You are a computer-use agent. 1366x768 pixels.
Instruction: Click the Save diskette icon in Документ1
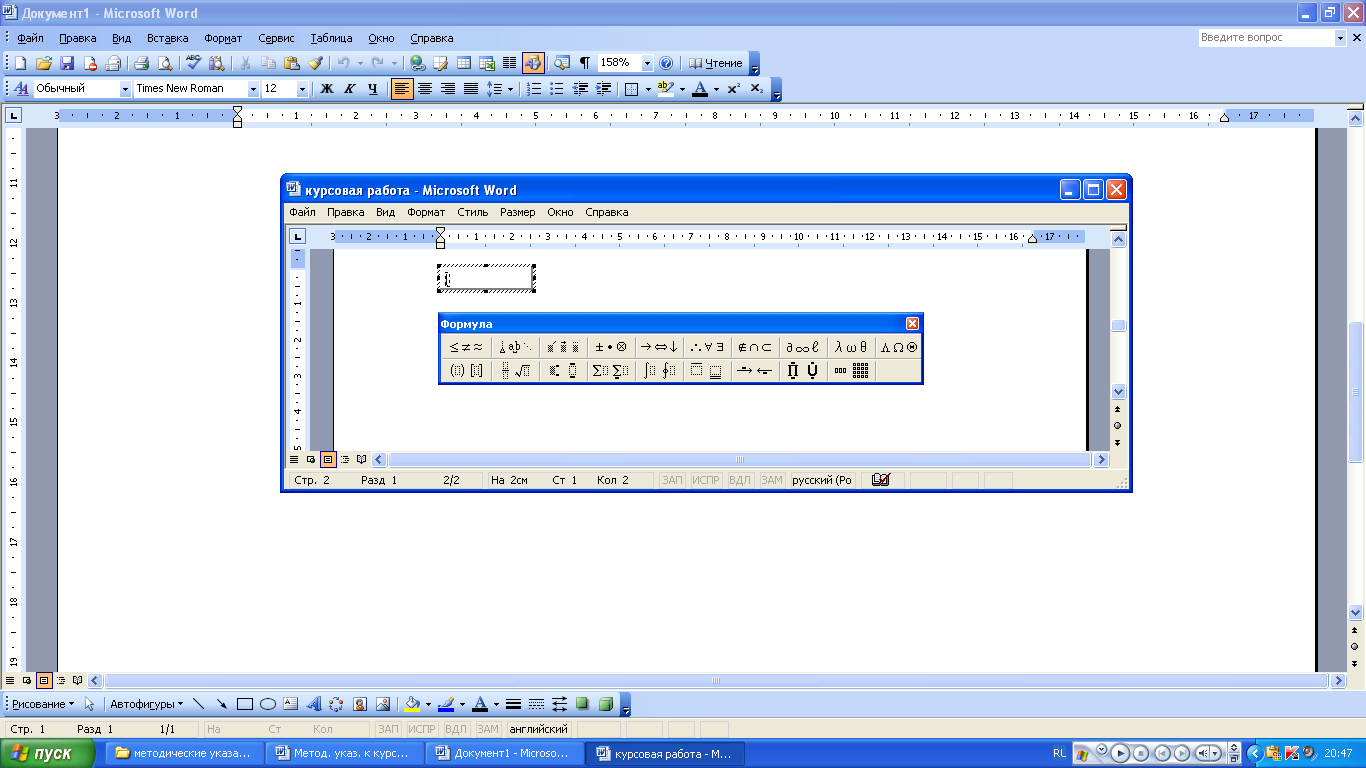[67, 63]
